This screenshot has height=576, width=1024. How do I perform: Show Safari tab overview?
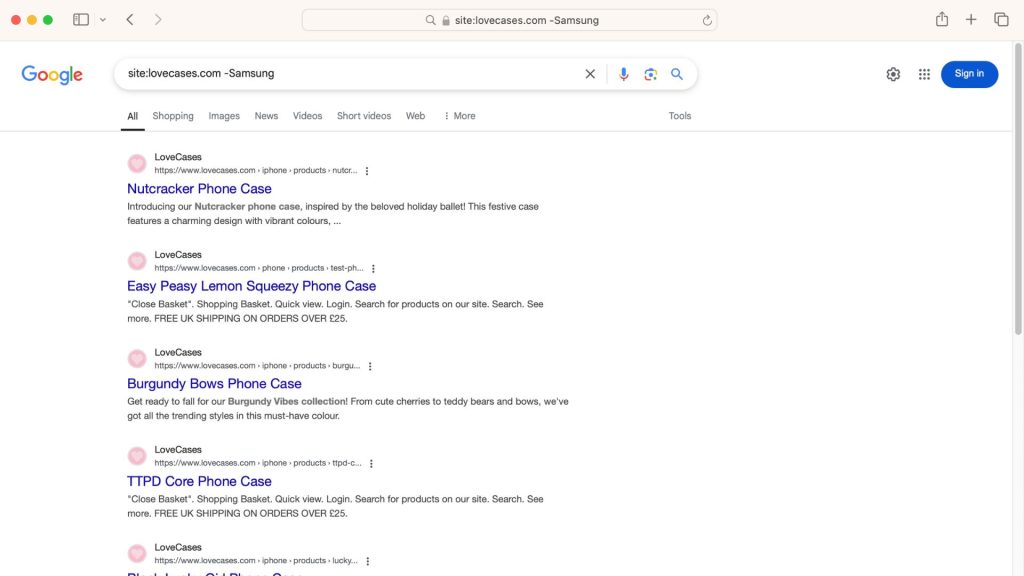[1001, 20]
